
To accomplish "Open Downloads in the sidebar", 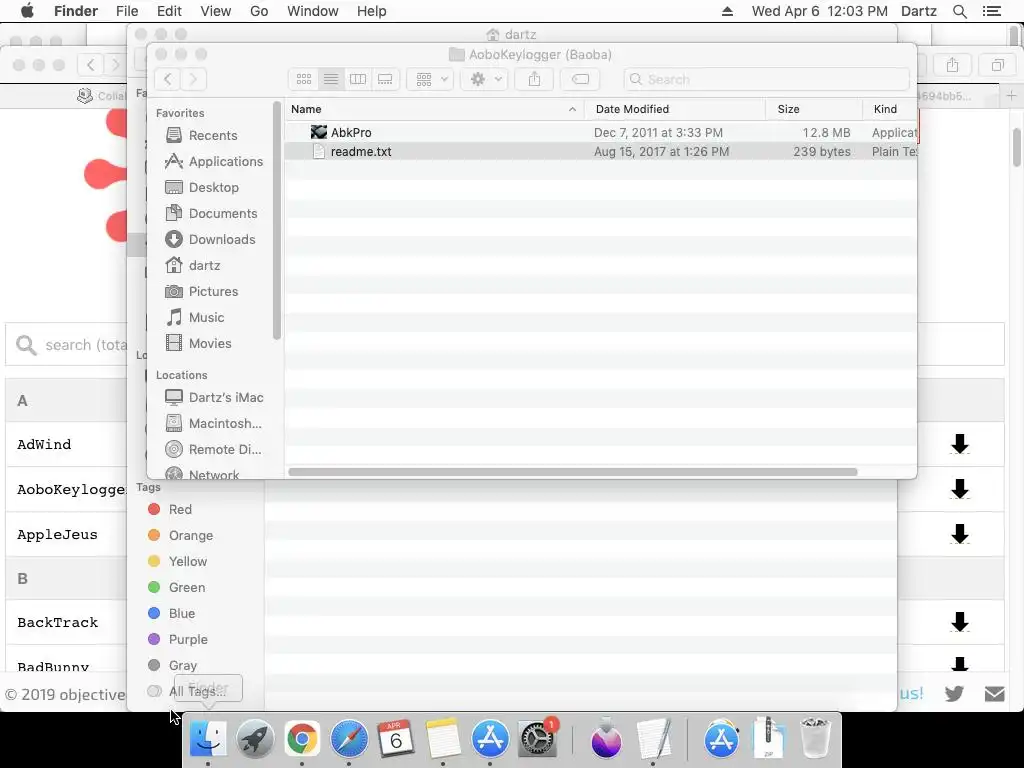I will pyautogui.click(x=210, y=240).
